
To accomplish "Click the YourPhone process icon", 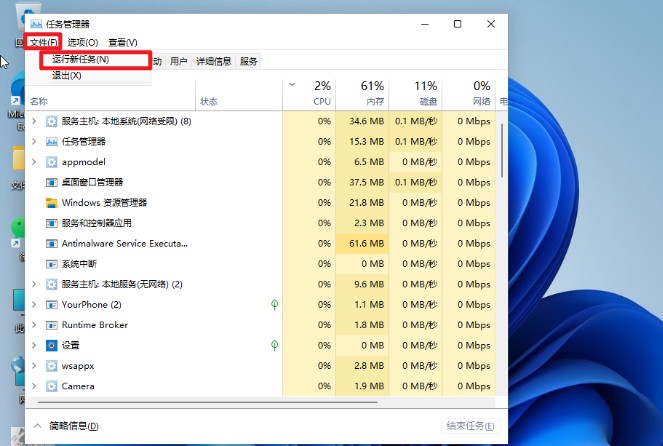I will tap(52, 304).
